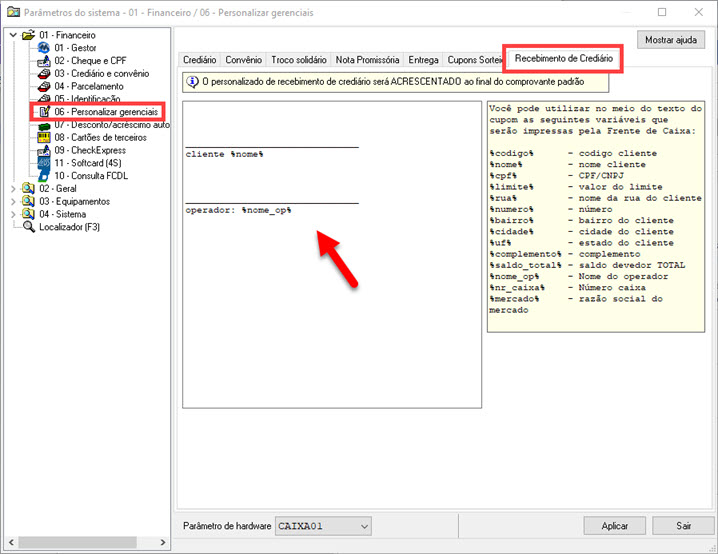Click the Gestor item icon
This screenshot has height=554, width=718.
pos(44,48)
